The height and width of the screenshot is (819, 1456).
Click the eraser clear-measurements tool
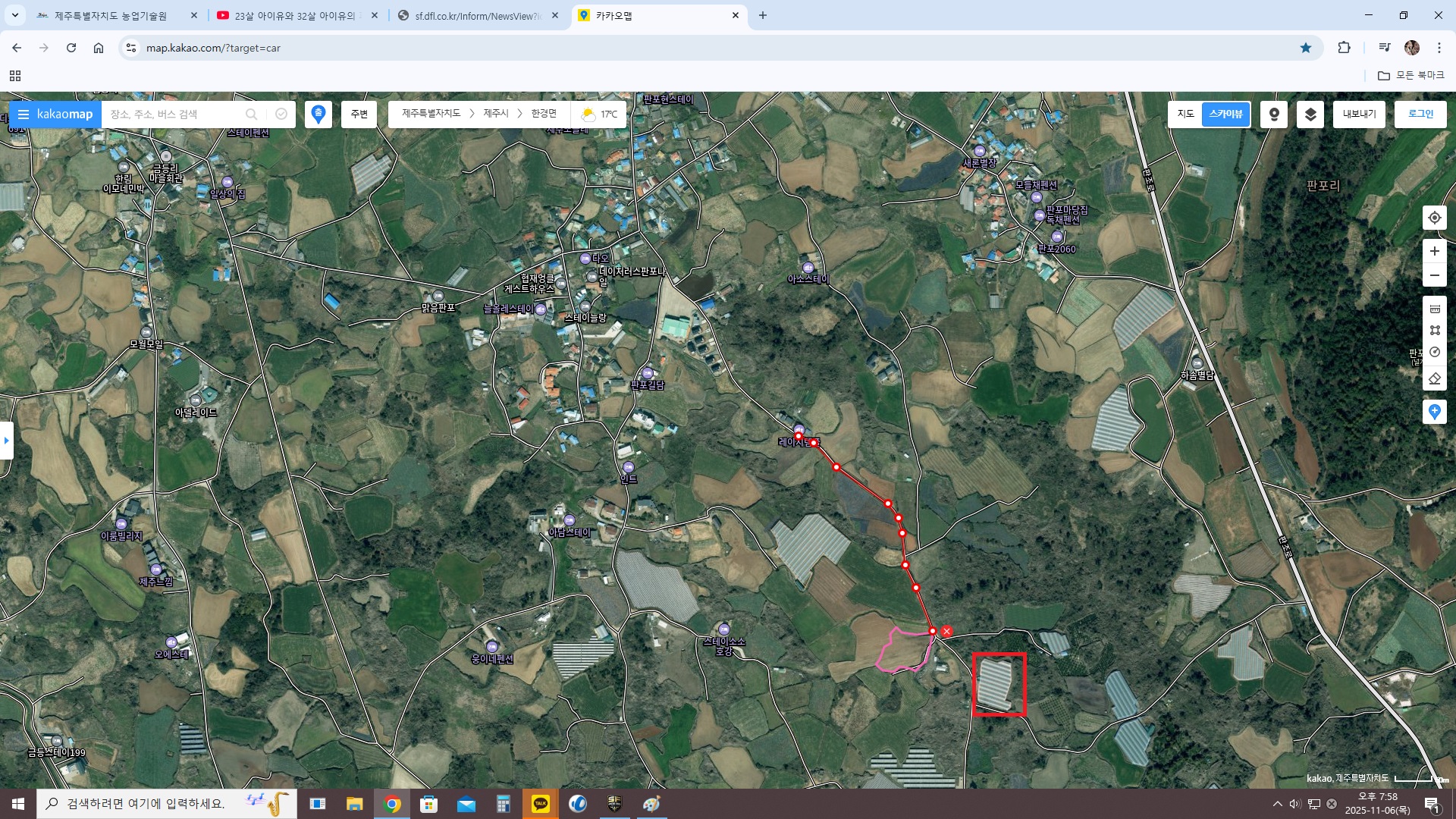(x=1434, y=378)
